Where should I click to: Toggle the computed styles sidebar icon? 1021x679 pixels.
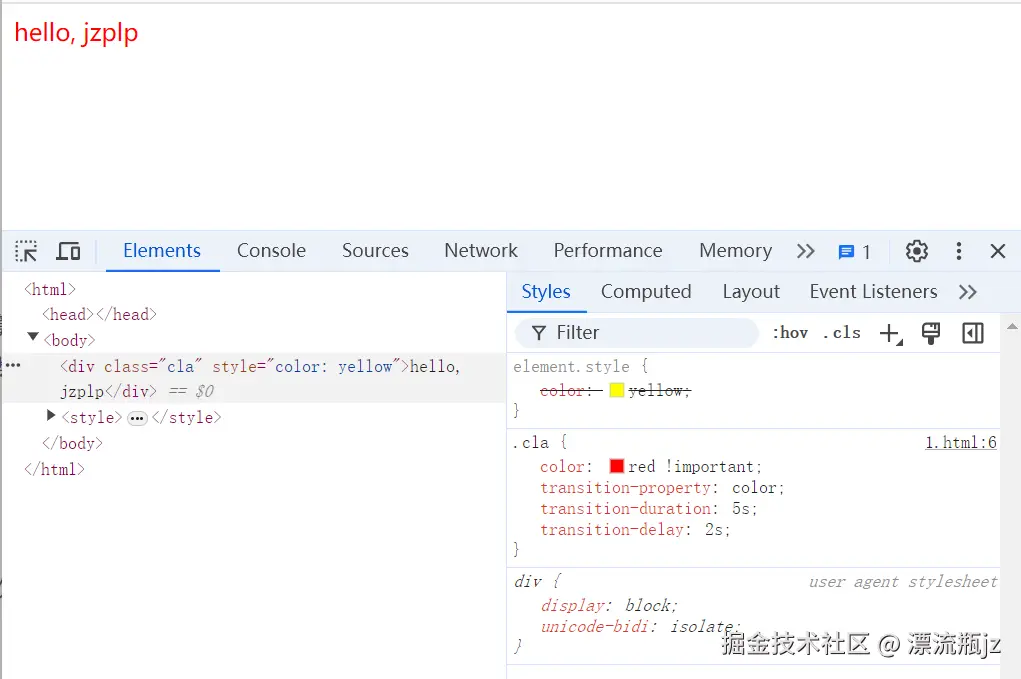(971, 333)
